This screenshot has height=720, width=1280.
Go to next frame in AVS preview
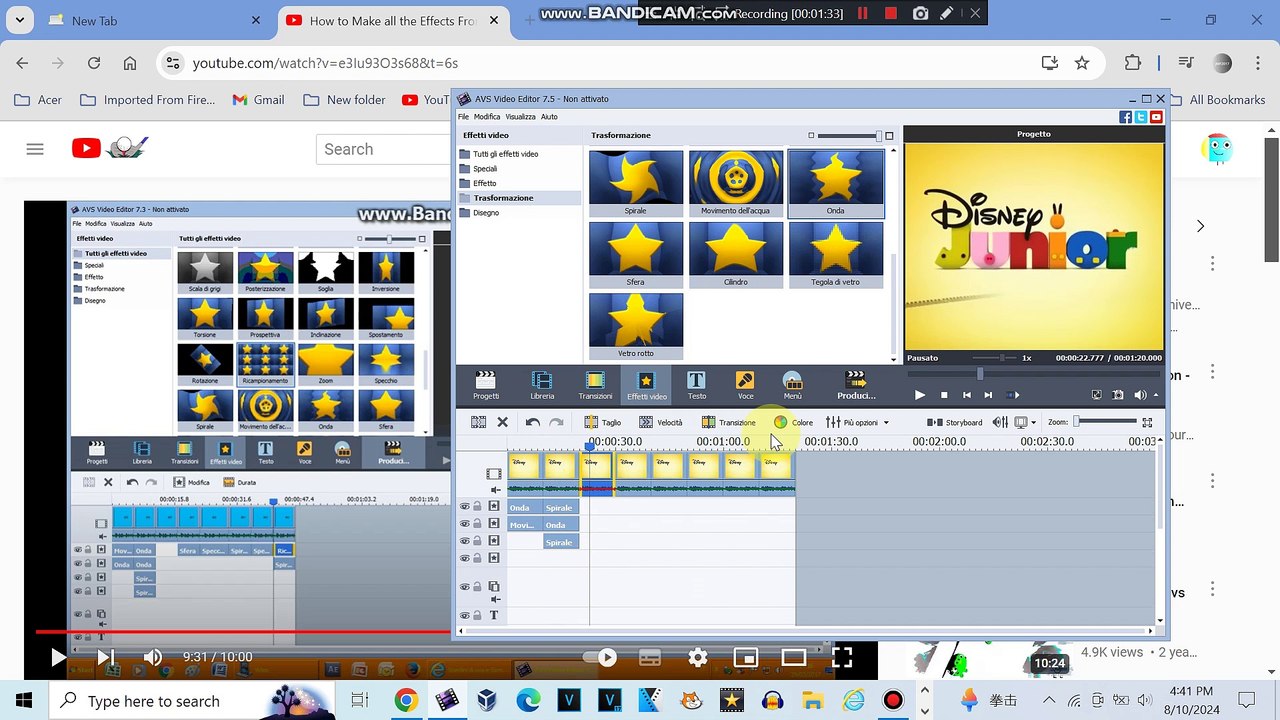[x=988, y=395]
